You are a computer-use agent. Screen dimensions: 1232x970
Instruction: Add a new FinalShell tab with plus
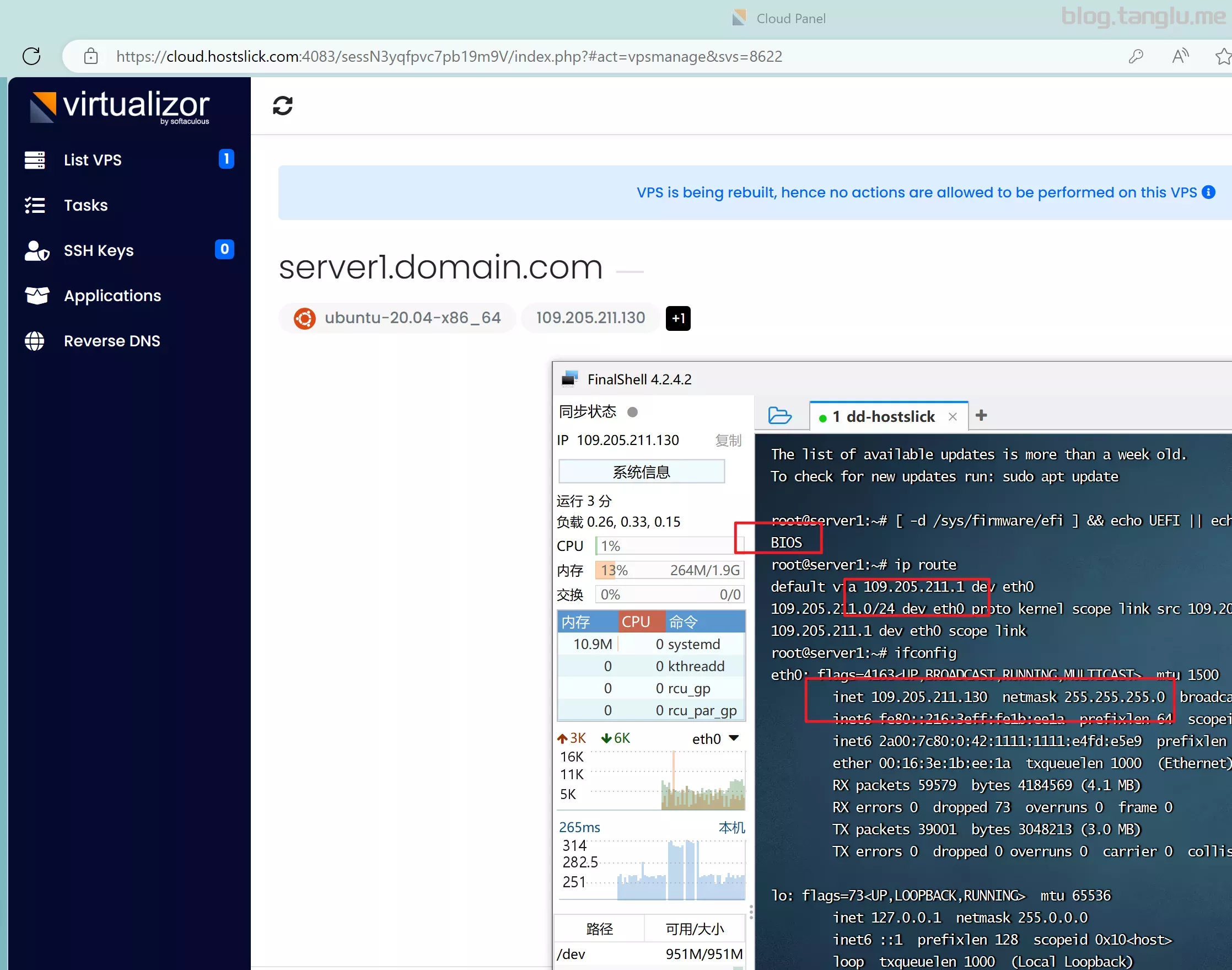981,415
